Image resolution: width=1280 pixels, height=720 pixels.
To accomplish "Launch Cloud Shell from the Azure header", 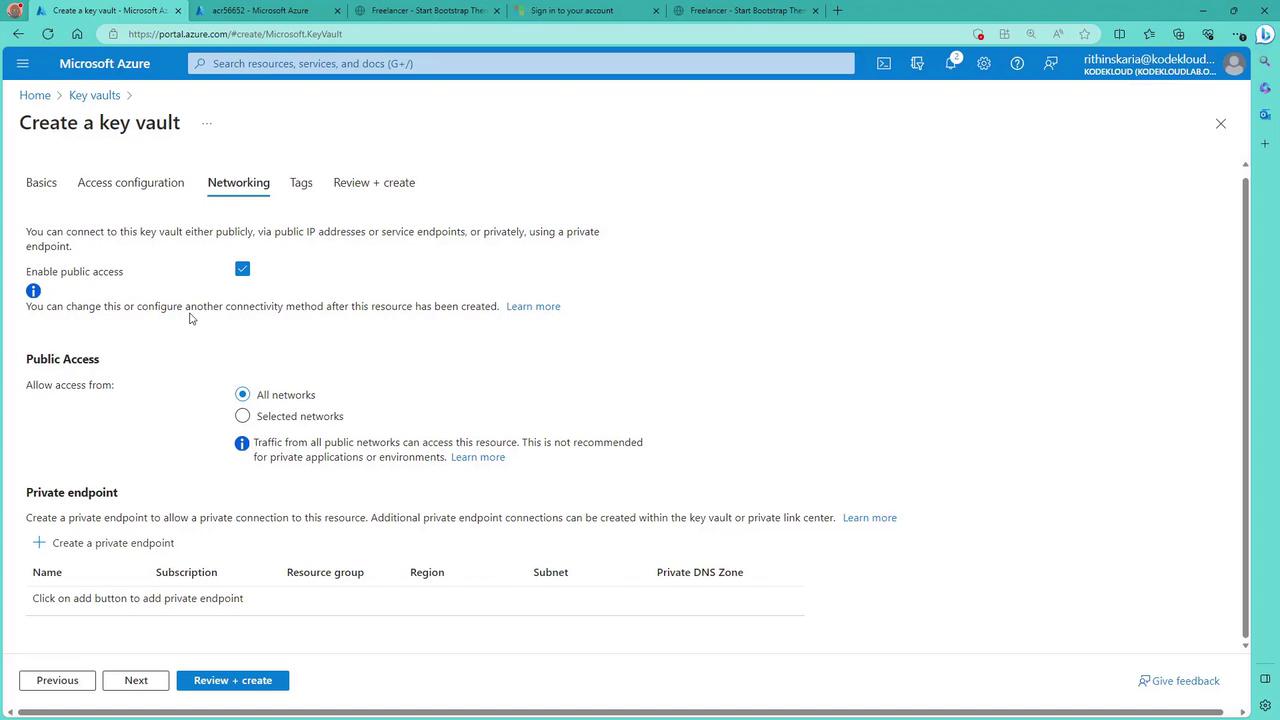I will point(884,64).
